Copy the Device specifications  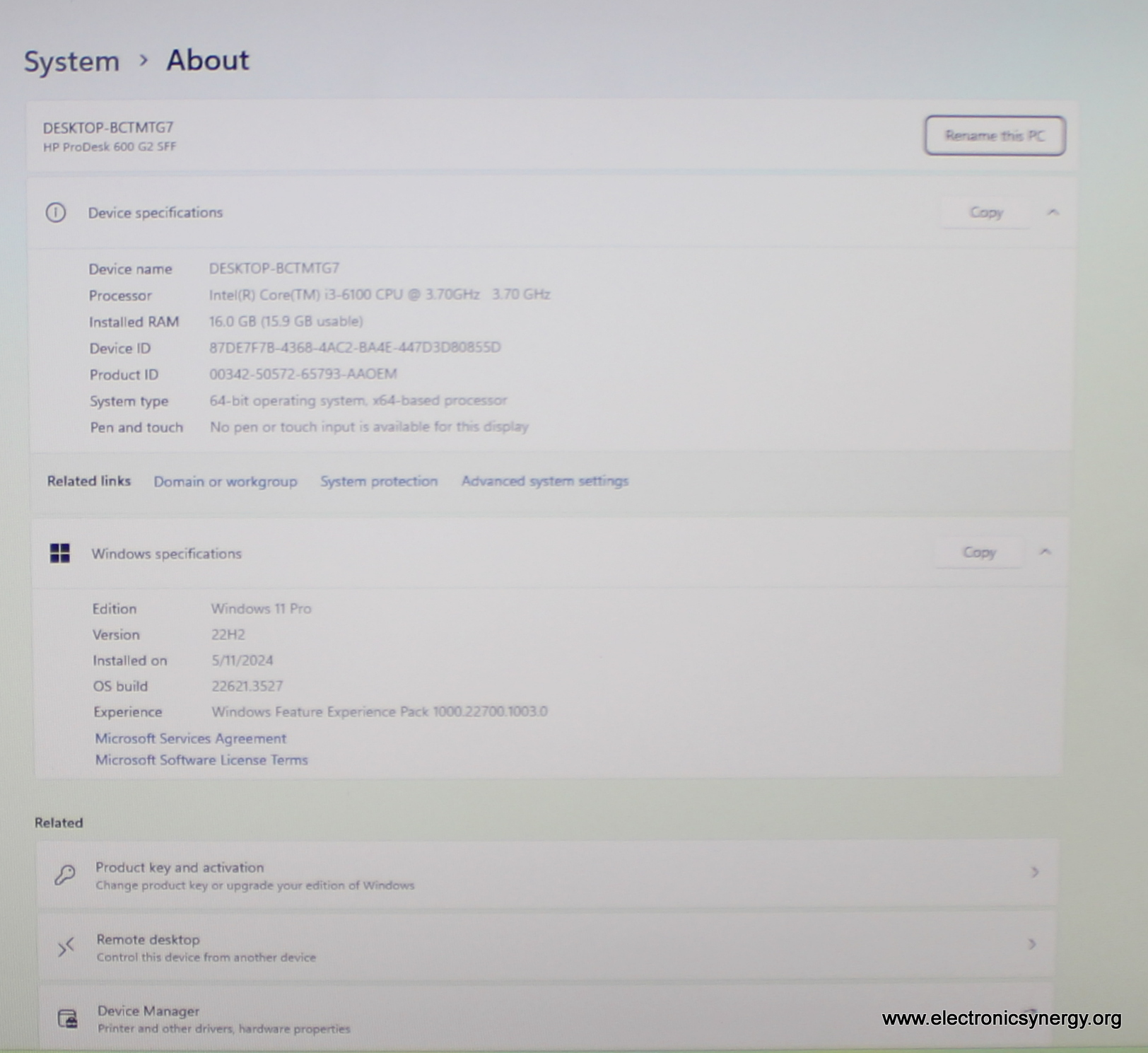[x=986, y=212]
